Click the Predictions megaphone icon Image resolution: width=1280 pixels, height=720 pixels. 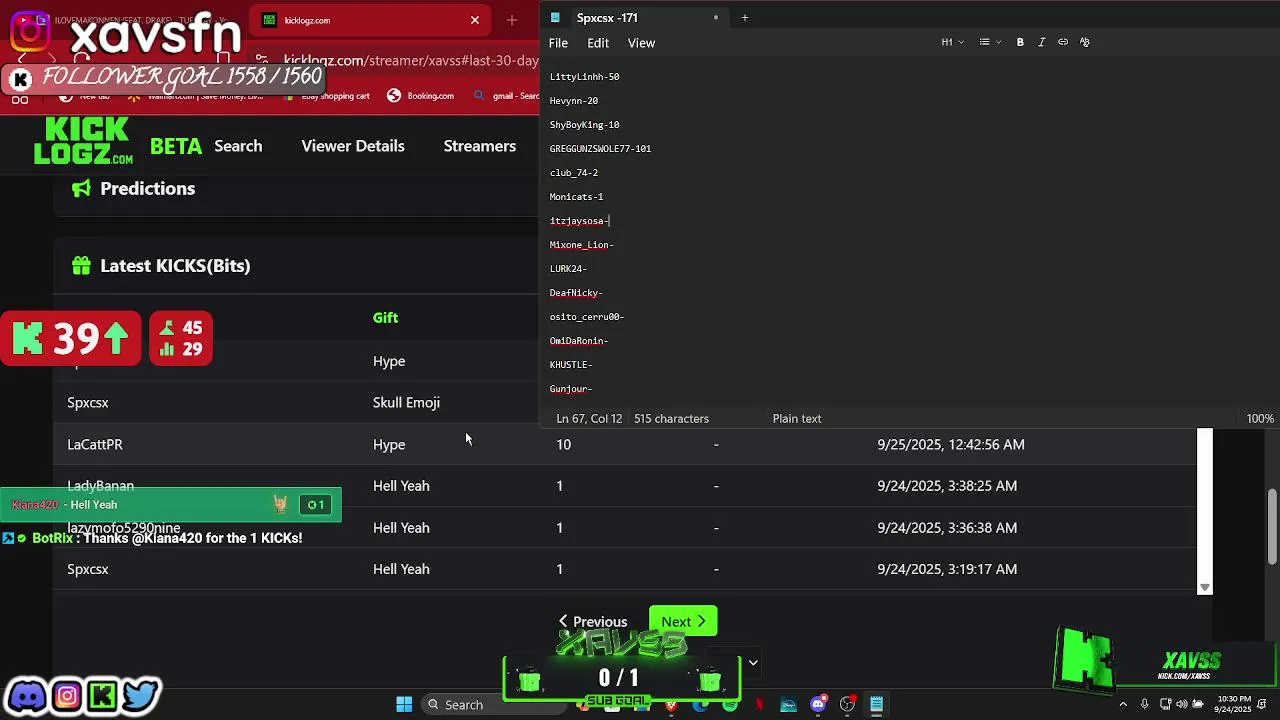pos(82,188)
